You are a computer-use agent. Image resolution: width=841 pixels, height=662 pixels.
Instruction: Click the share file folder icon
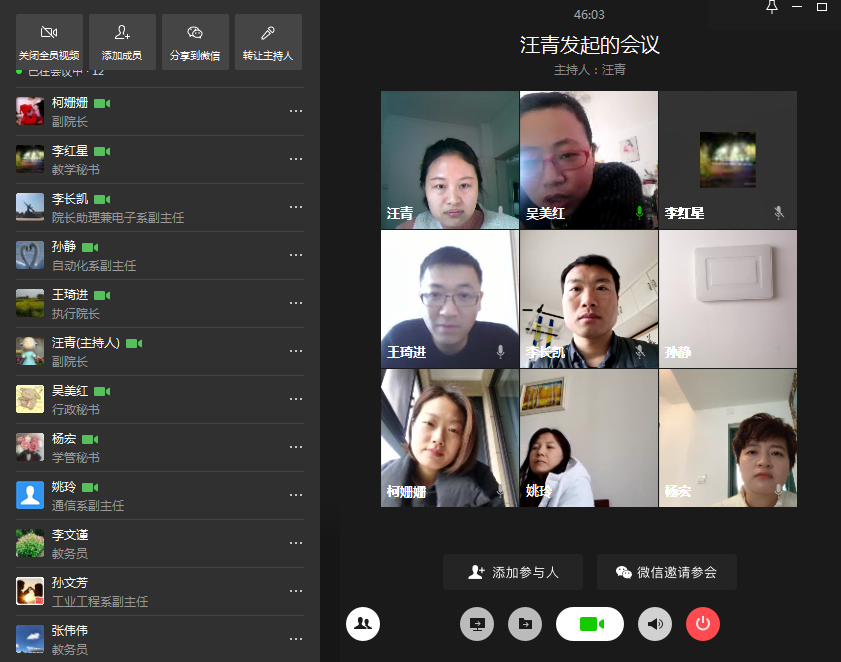pyautogui.click(x=525, y=624)
